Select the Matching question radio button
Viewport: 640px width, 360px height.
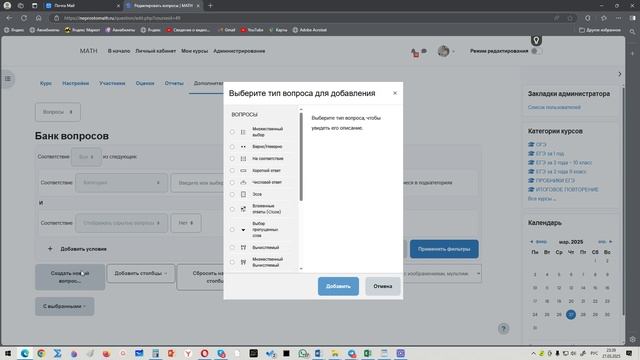point(232,158)
